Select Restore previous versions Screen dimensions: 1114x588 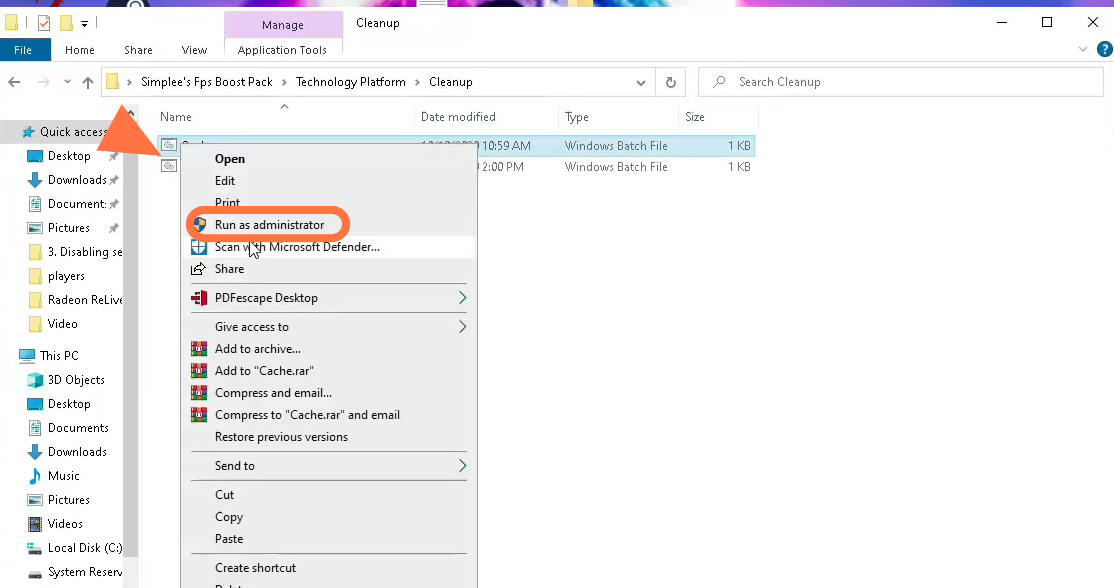281,437
